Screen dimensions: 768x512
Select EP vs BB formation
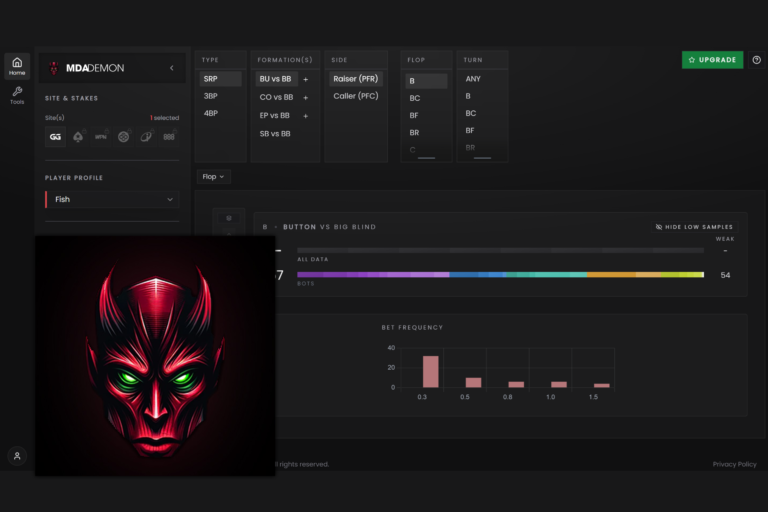(275, 116)
